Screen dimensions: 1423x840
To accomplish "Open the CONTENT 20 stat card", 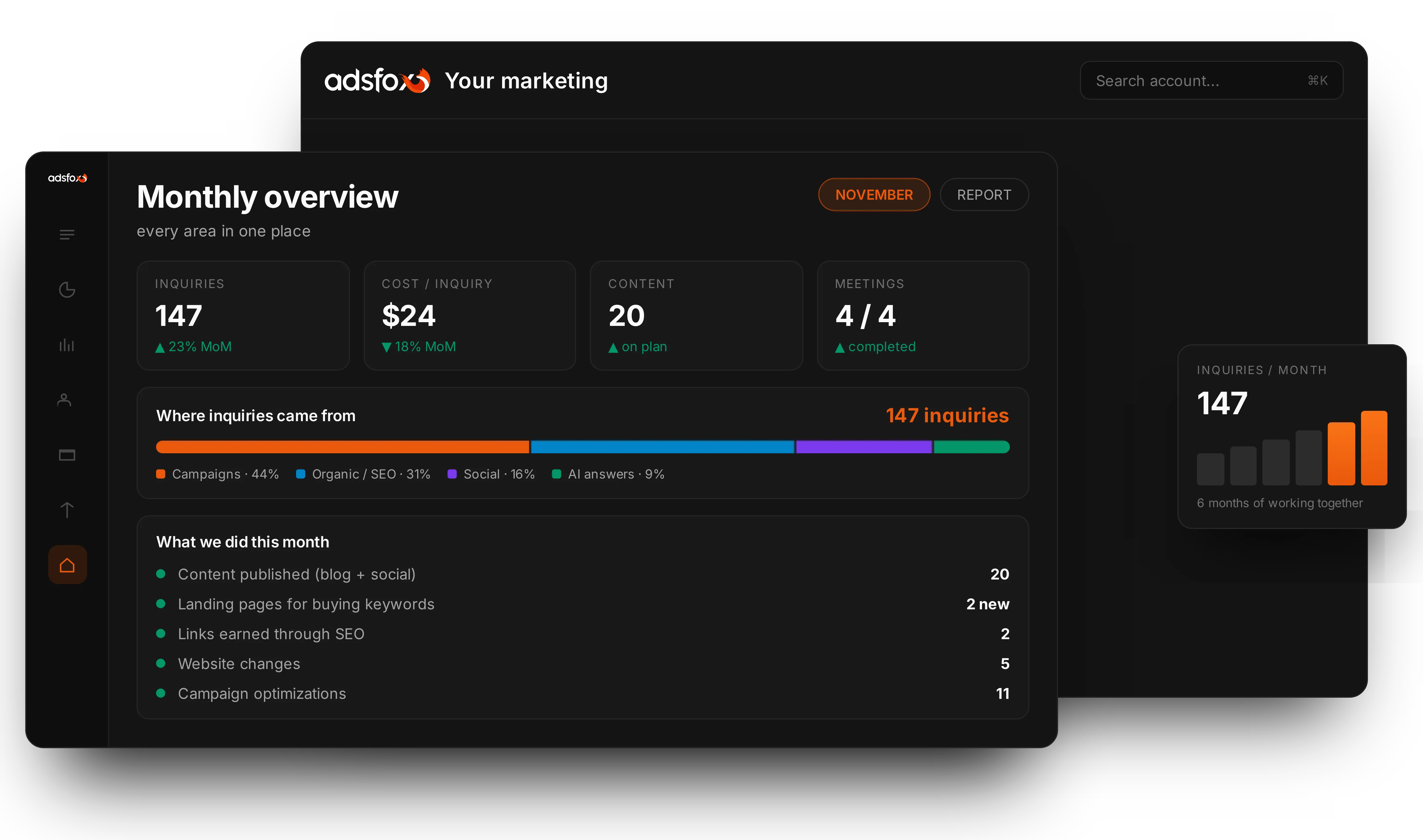I will coord(696,315).
